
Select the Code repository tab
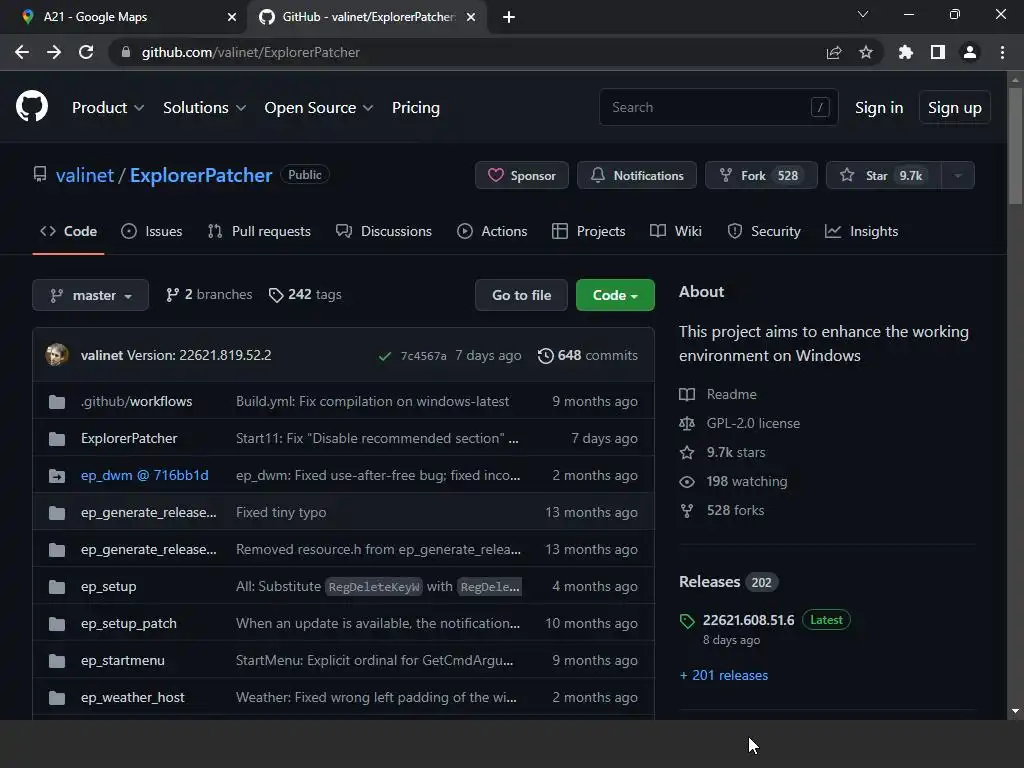point(68,231)
